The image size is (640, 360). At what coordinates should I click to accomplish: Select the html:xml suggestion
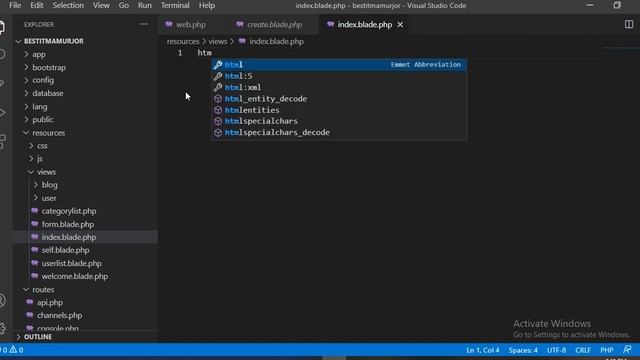pos(339,87)
